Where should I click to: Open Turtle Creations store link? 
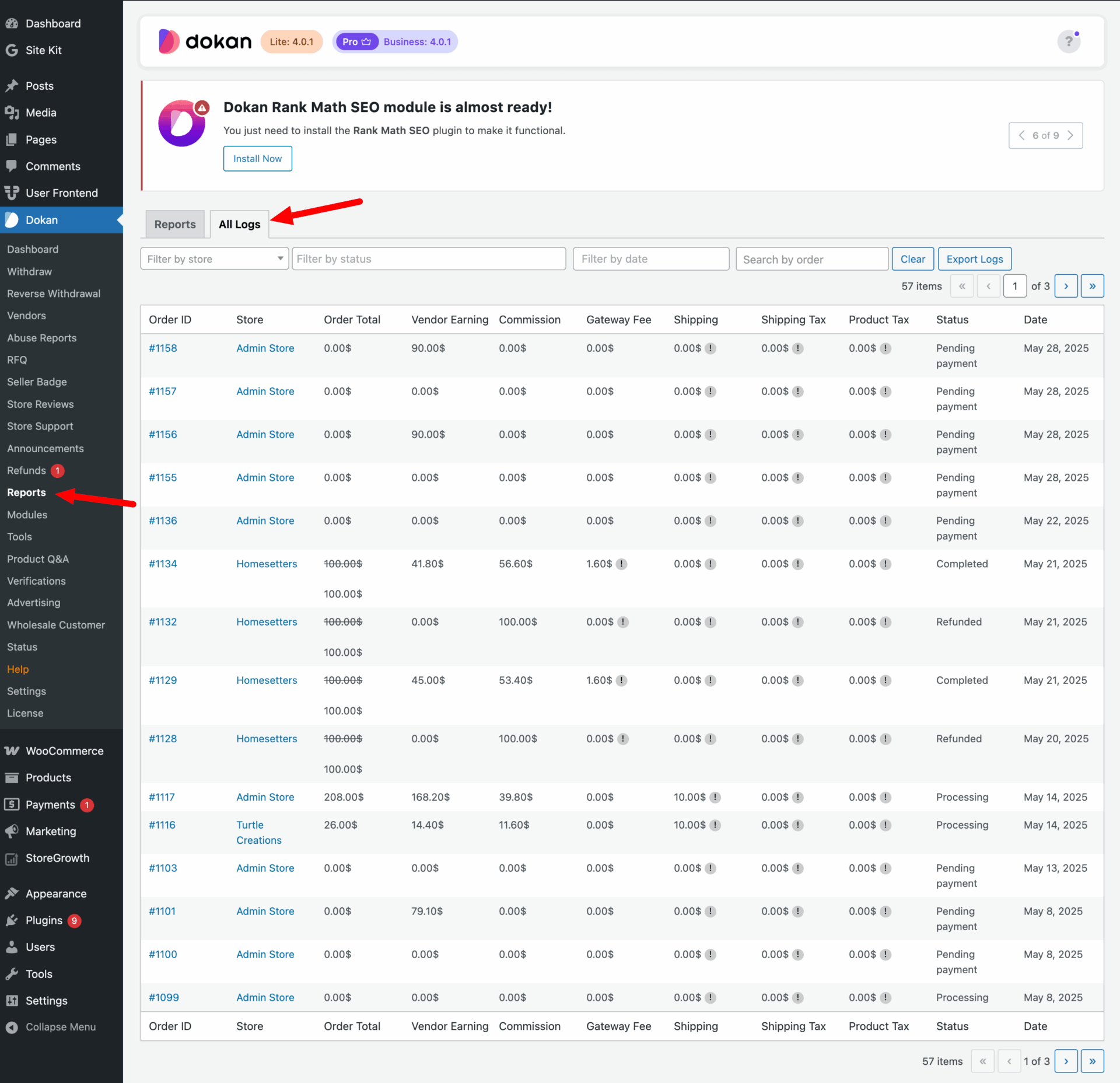coord(259,833)
